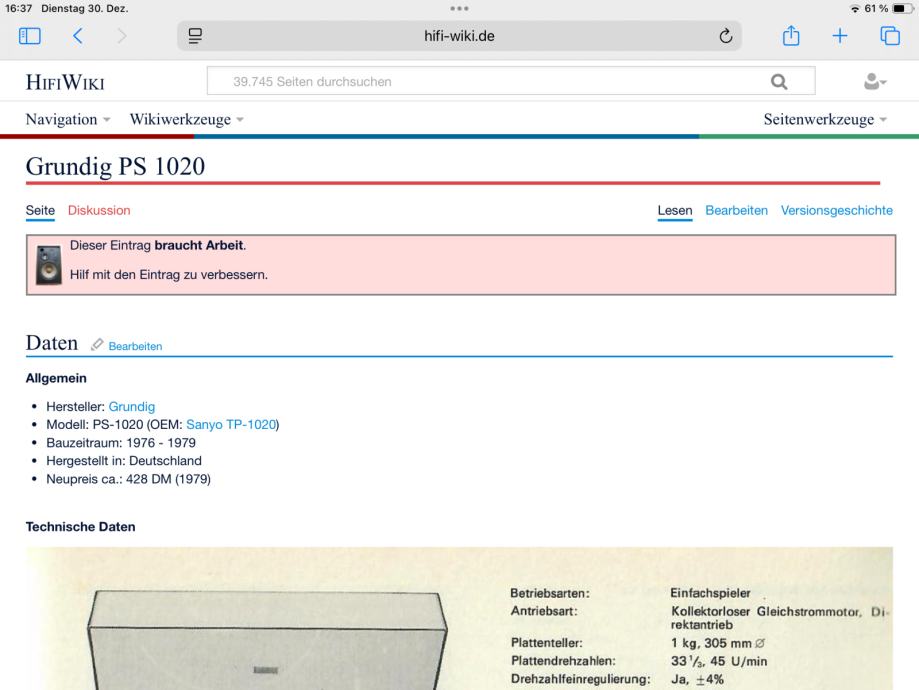
Task: Click the 'Hilf mit den Eintrag zu verbessern' text
Action: (x=169, y=274)
